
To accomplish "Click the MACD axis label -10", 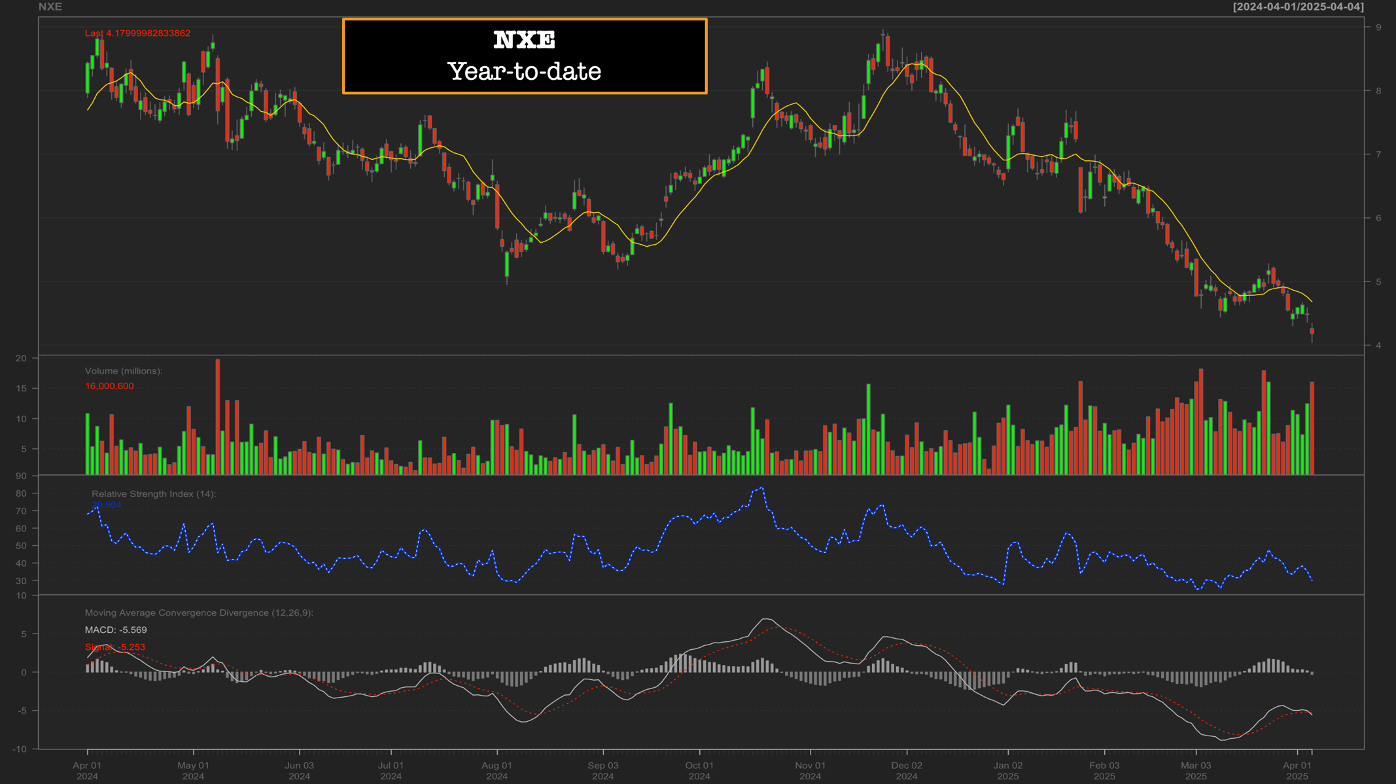I will [x=19, y=749].
